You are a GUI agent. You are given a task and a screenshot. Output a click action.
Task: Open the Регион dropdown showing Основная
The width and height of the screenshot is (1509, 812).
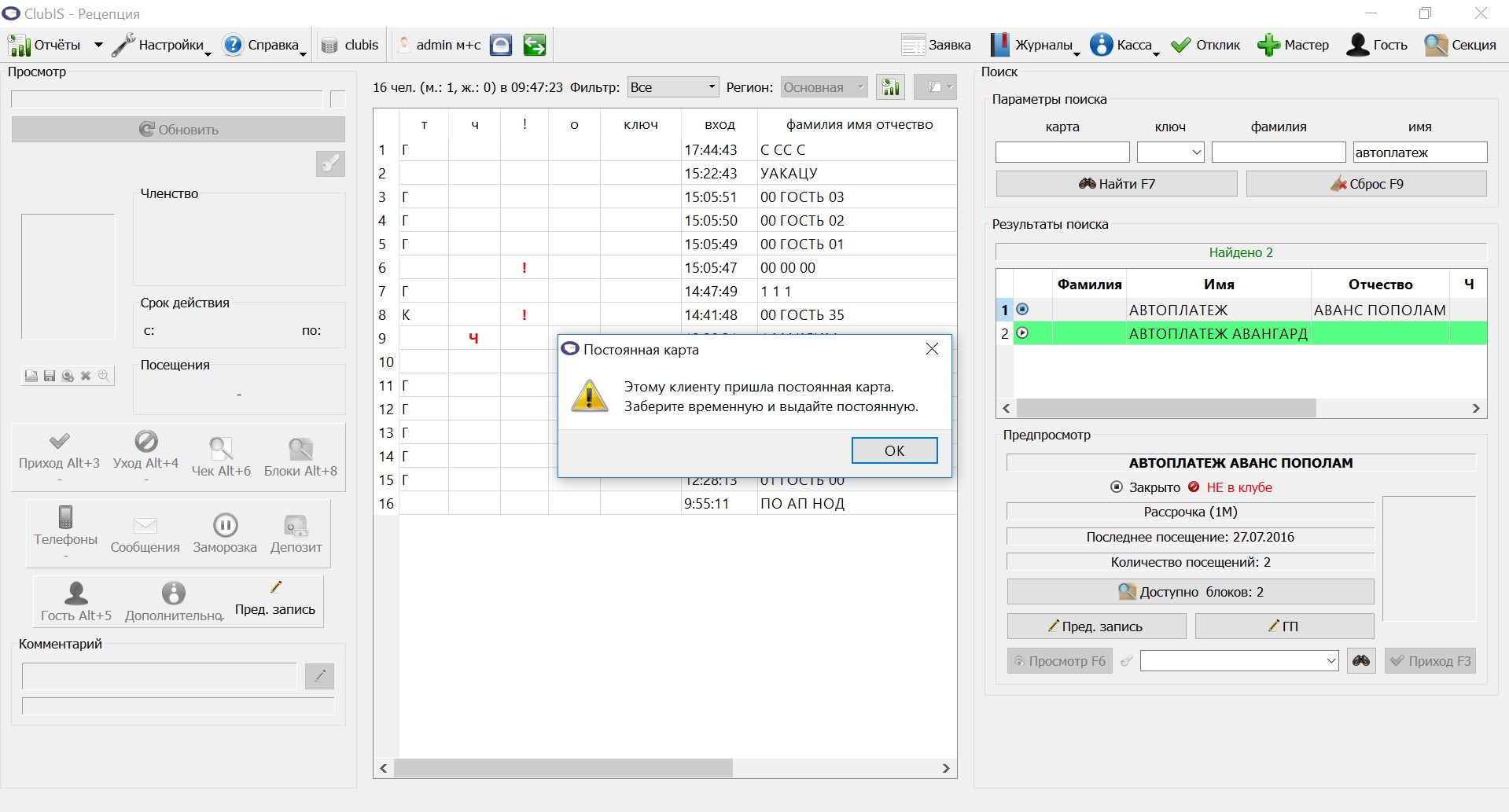(824, 87)
